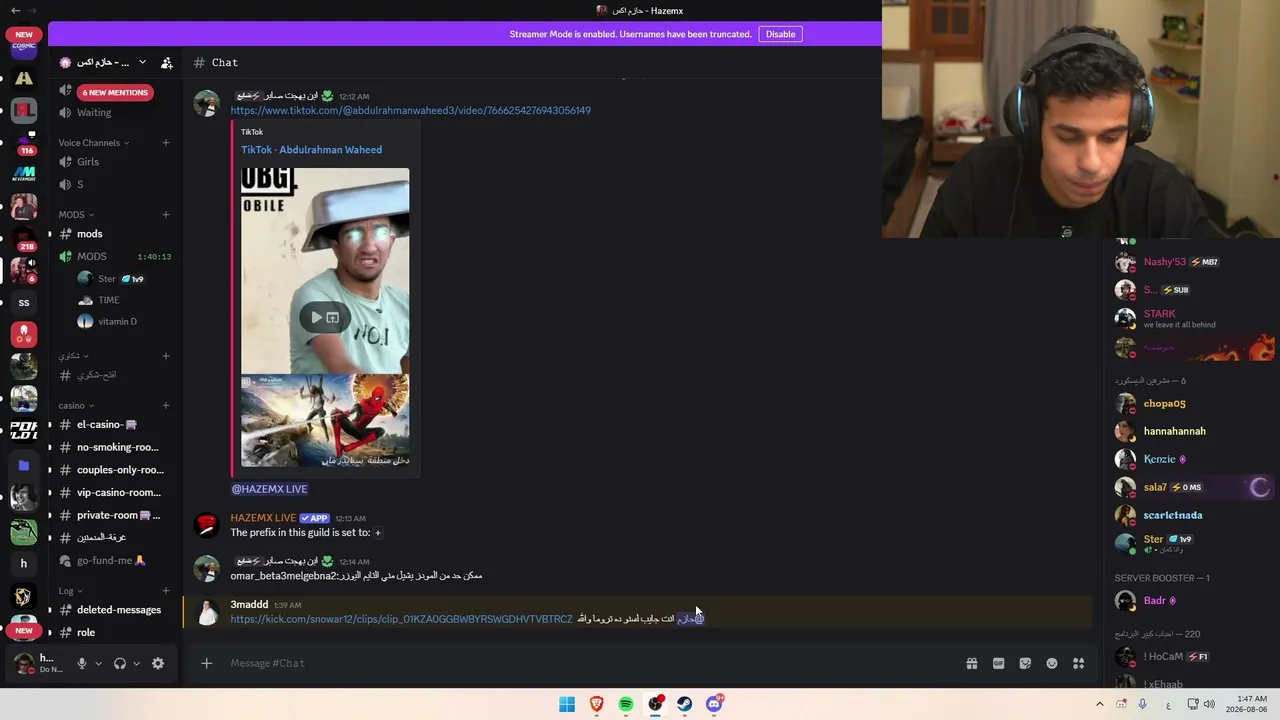The height and width of the screenshot is (720, 1280).
Task: Launch Brave browser from taskbar
Action: click(x=597, y=704)
